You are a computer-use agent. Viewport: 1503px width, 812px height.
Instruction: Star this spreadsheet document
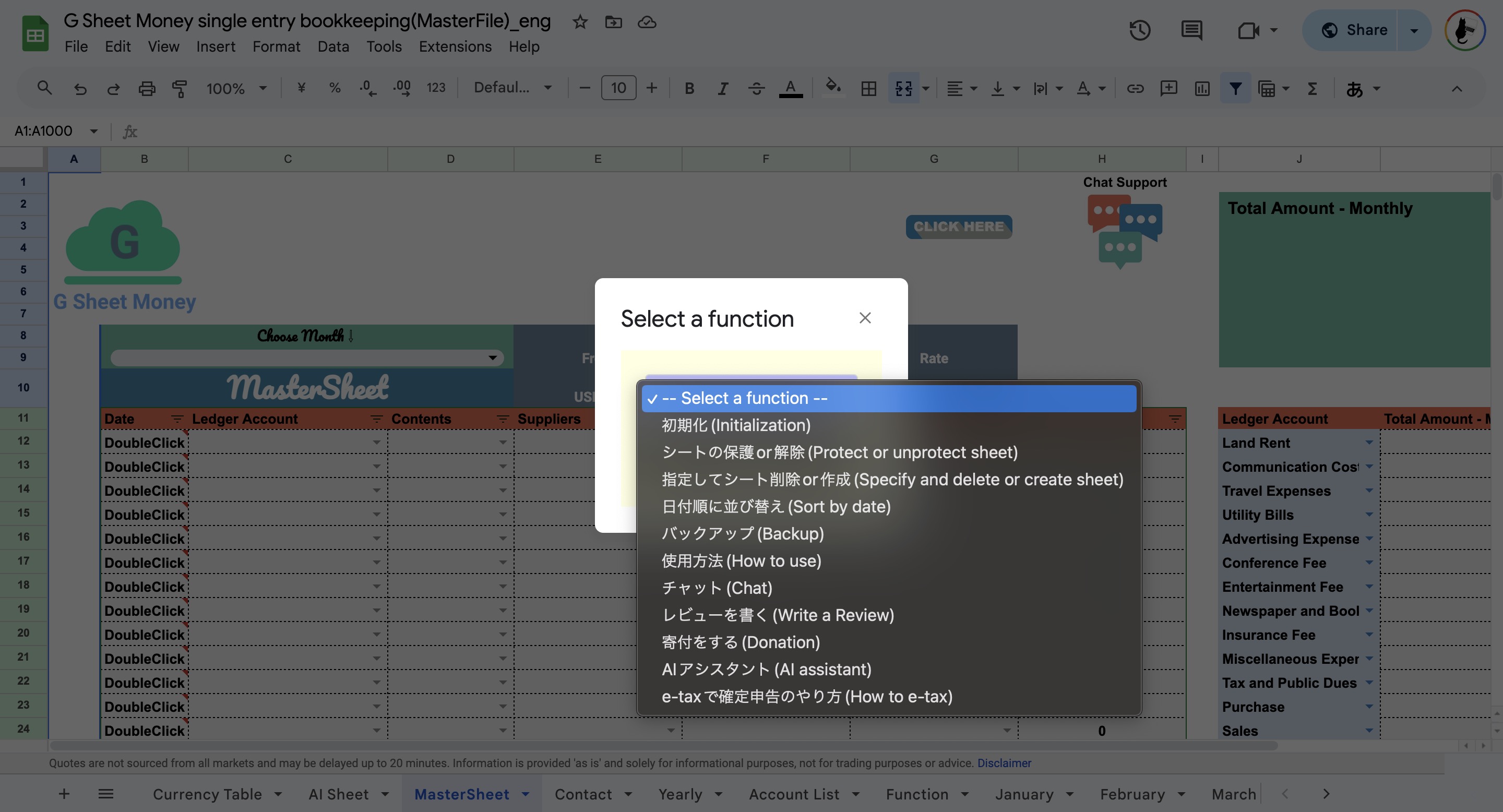[579, 22]
